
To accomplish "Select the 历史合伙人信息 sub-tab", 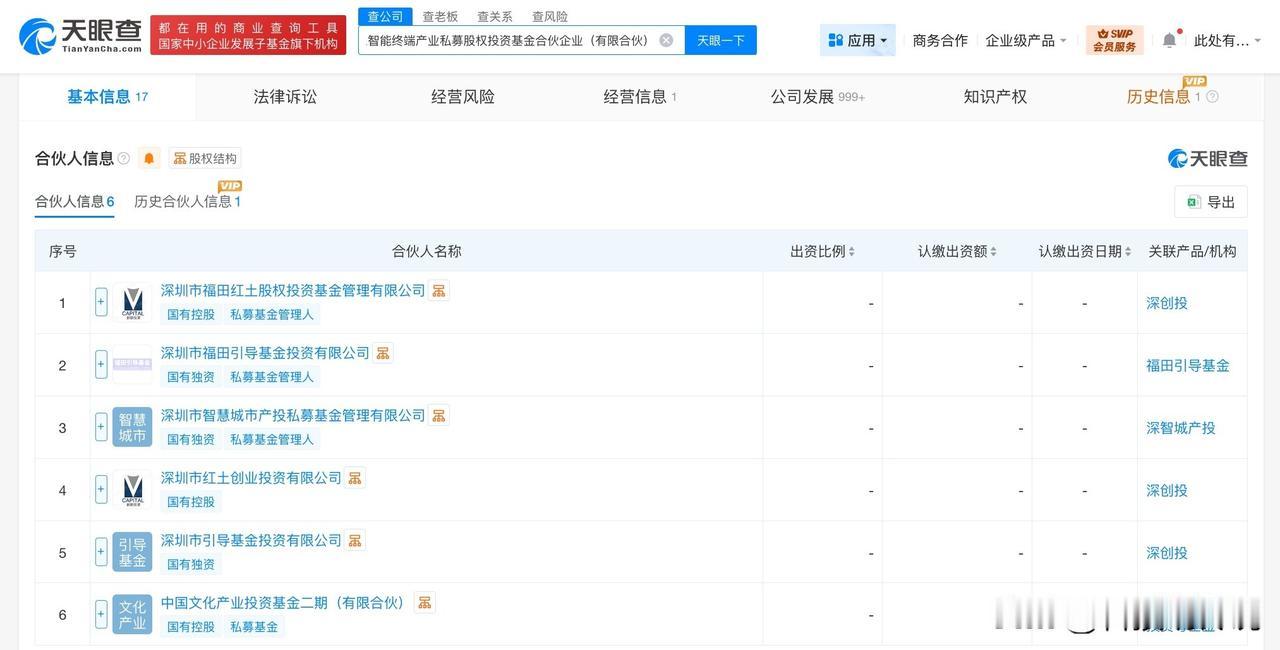I will [187, 201].
